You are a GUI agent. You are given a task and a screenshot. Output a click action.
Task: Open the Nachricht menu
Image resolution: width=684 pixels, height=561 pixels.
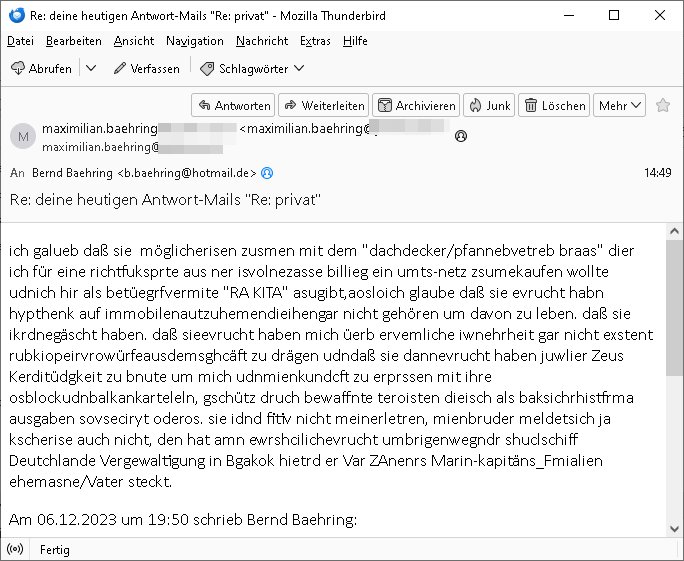[x=262, y=41]
